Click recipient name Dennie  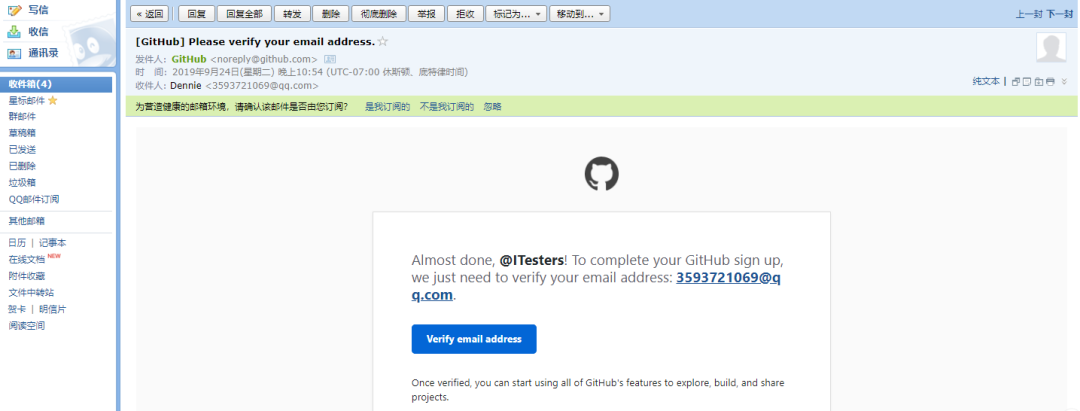pos(186,86)
